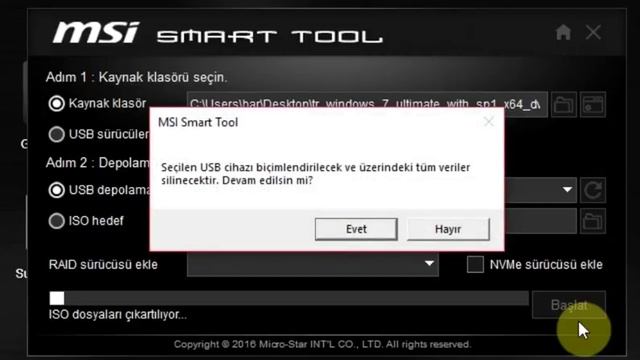This screenshot has height=360, width=640.
Task: Go to home via house icon
Action: pos(563,32)
